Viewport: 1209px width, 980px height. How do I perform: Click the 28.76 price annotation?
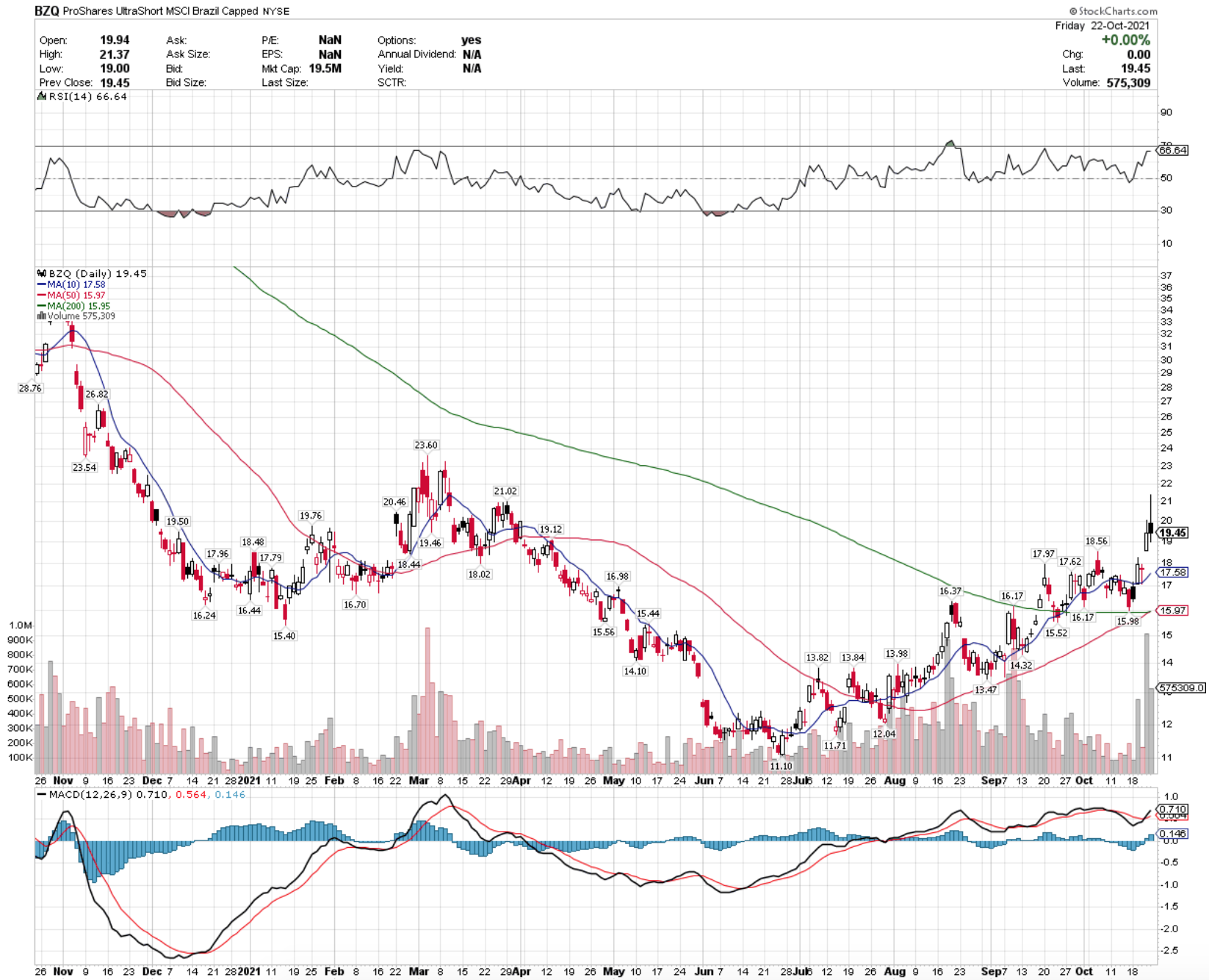pos(30,389)
